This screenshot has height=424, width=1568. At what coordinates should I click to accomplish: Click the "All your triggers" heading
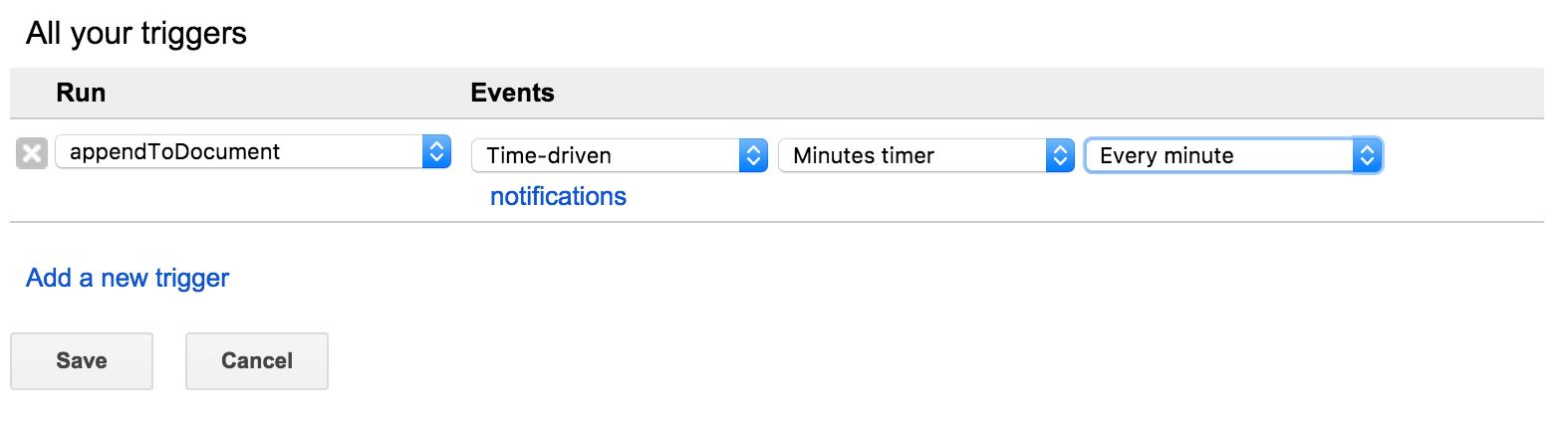click(x=136, y=33)
